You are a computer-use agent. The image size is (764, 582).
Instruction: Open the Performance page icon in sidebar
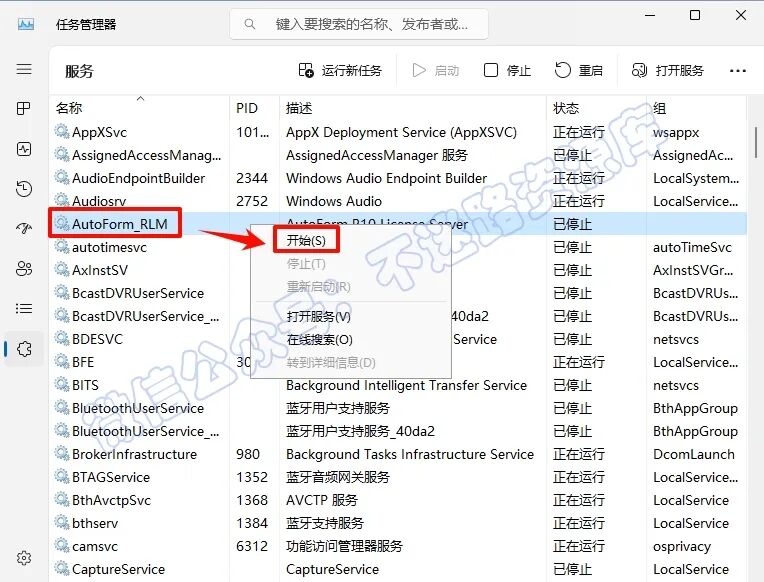[24, 149]
